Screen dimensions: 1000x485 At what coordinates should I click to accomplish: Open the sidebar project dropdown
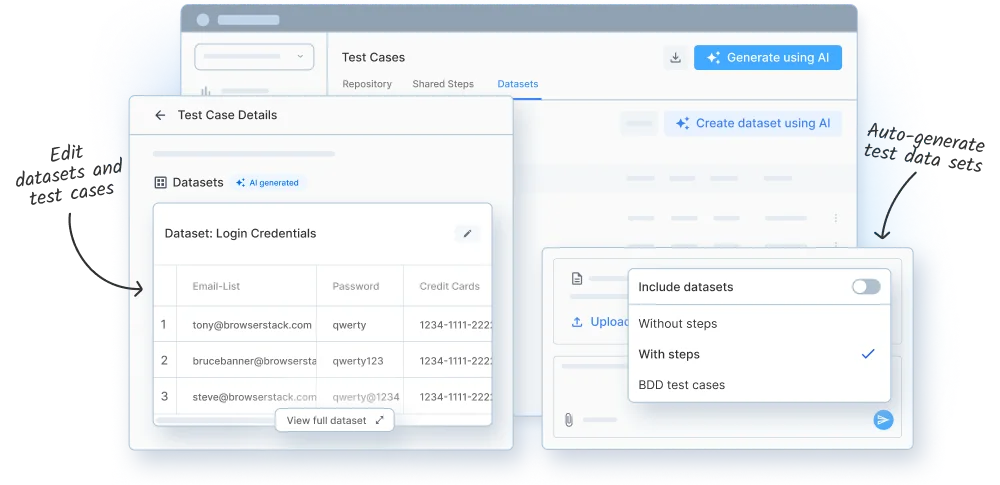pos(254,56)
